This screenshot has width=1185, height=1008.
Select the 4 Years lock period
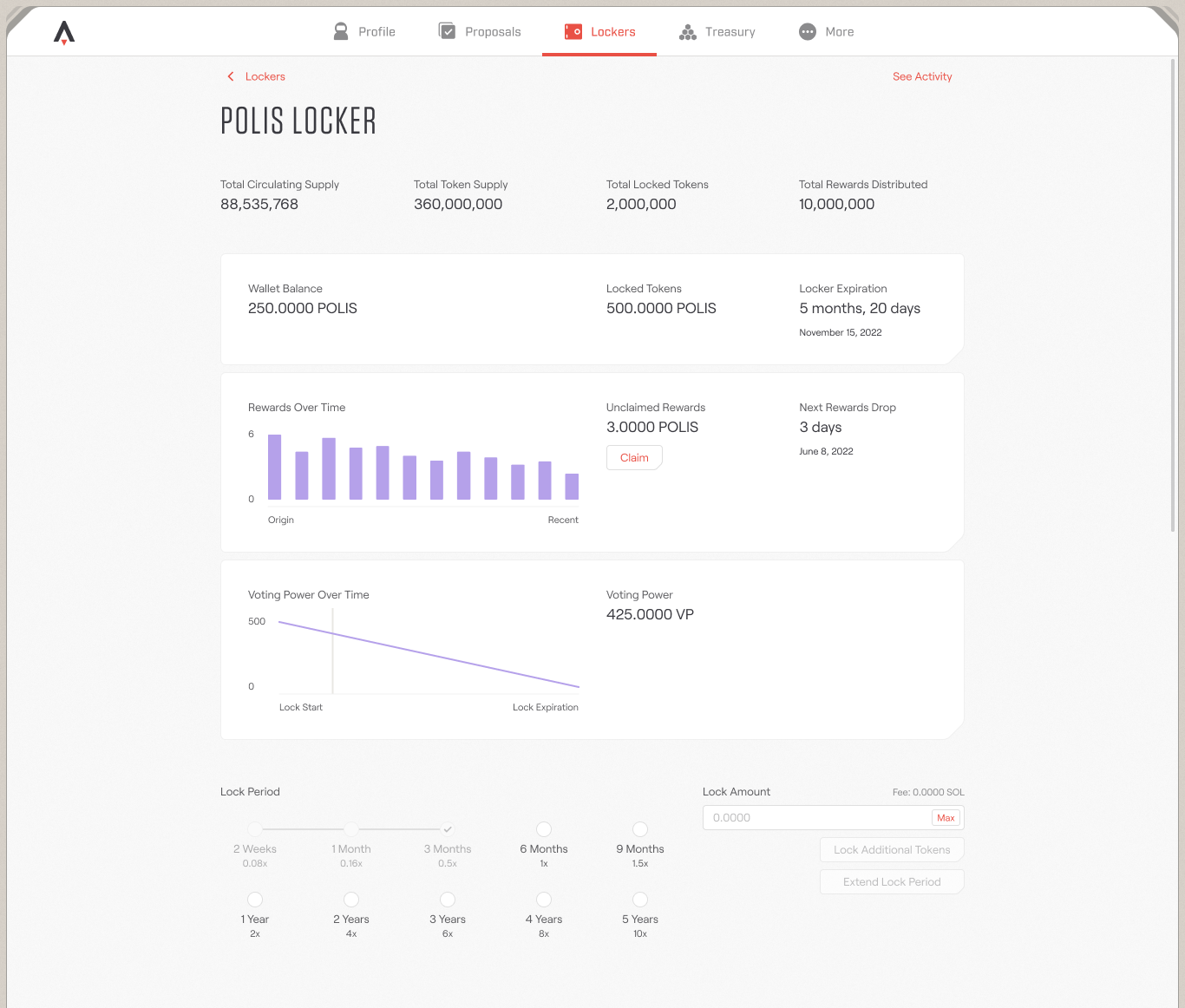coord(544,900)
